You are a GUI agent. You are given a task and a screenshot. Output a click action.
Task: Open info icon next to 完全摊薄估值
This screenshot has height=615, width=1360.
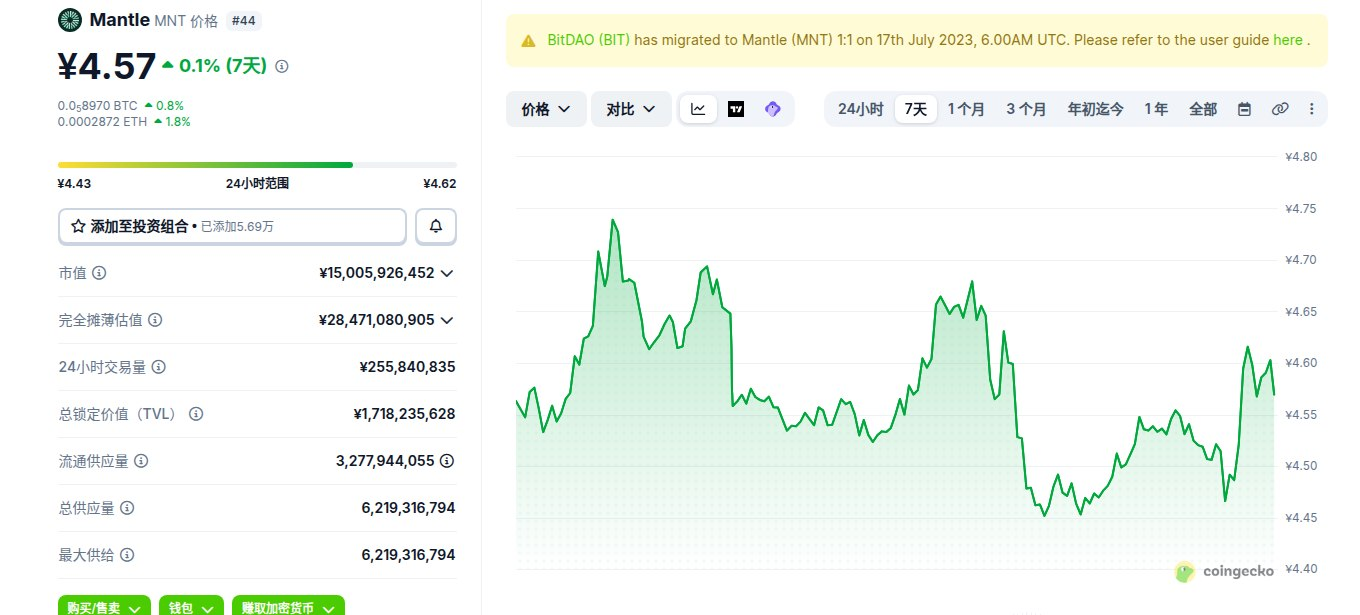pyautogui.click(x=155, y=320)
